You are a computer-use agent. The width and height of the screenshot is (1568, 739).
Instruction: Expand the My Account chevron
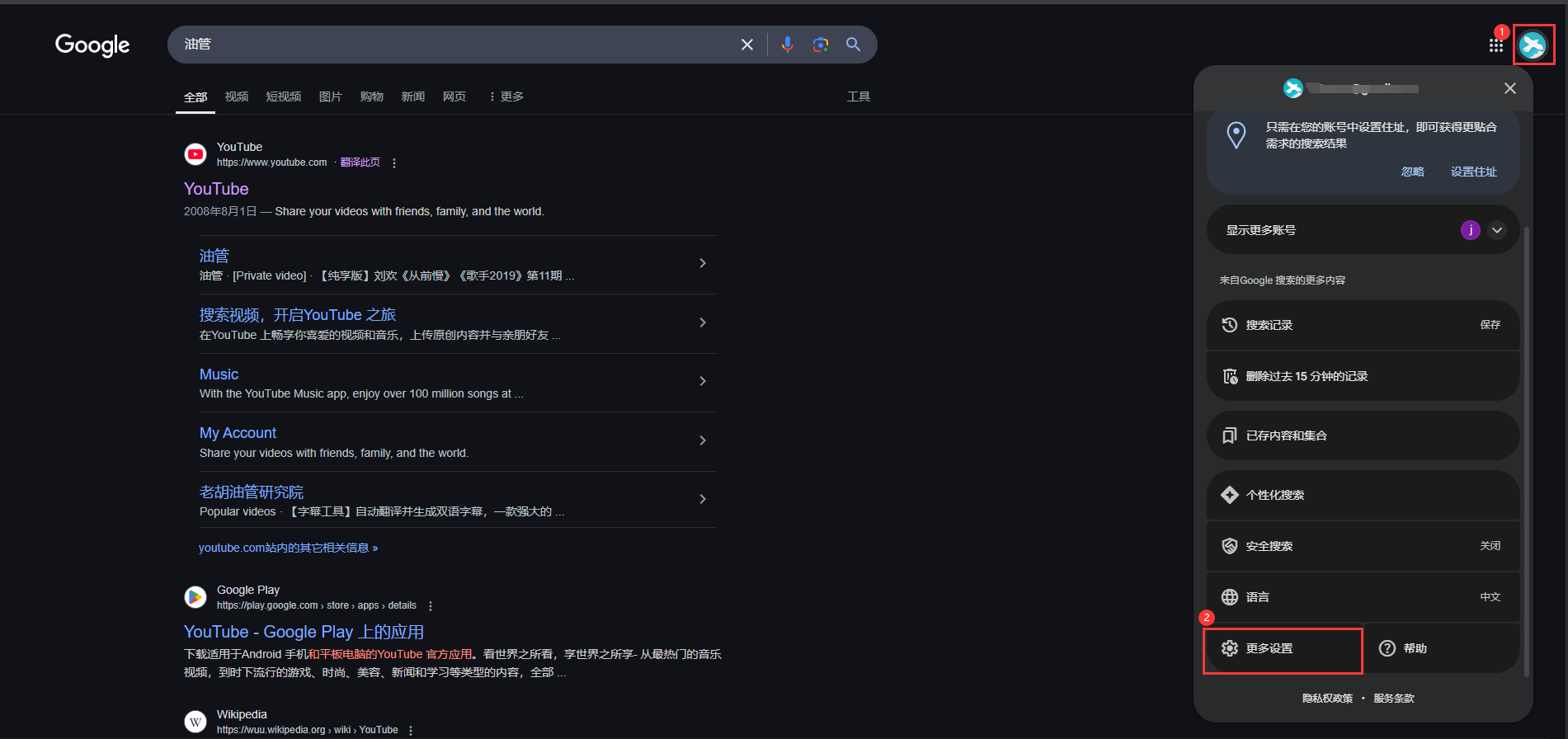pos(703,440)
